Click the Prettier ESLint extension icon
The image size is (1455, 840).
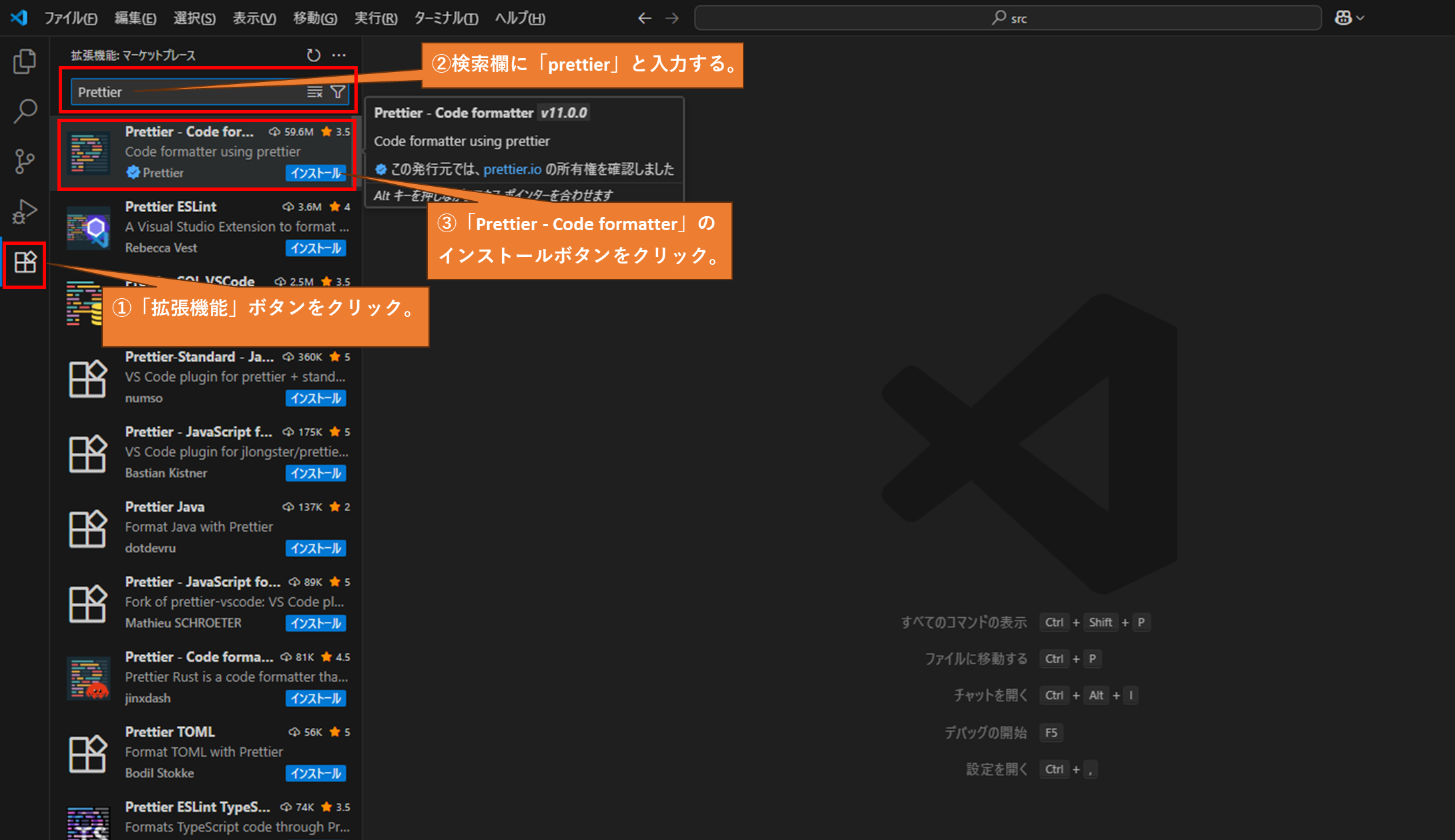point(88,228)
